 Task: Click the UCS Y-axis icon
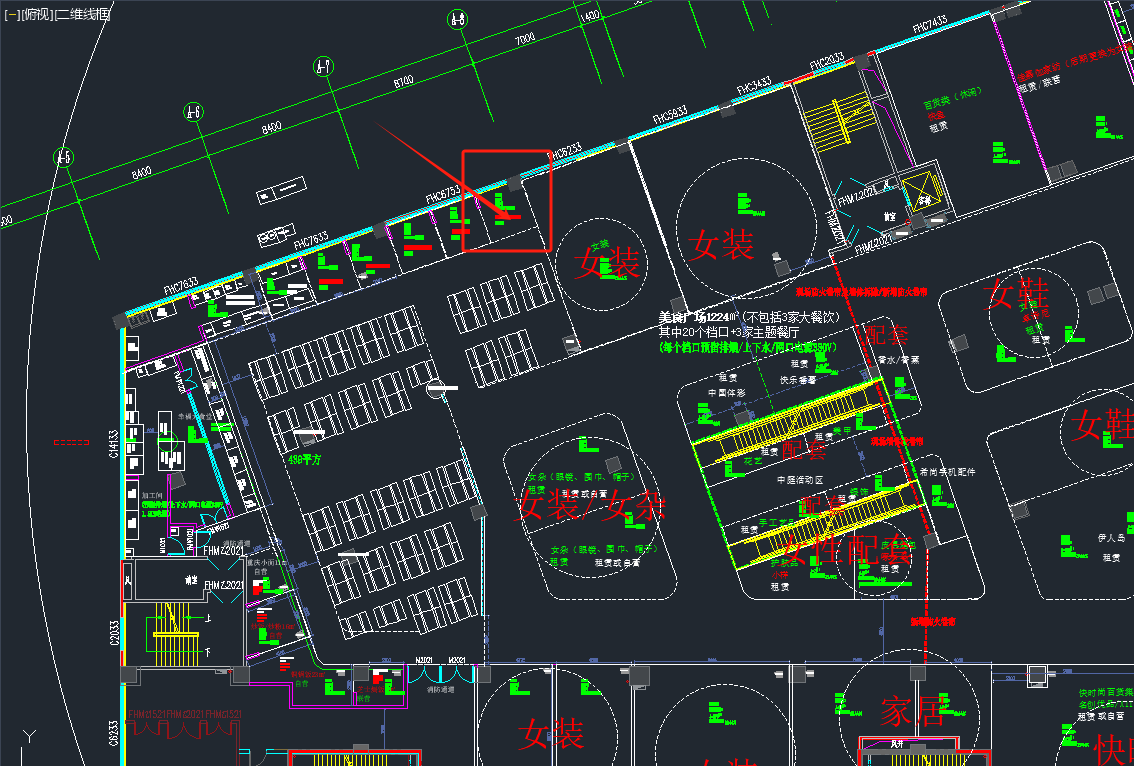pos(31,739)
